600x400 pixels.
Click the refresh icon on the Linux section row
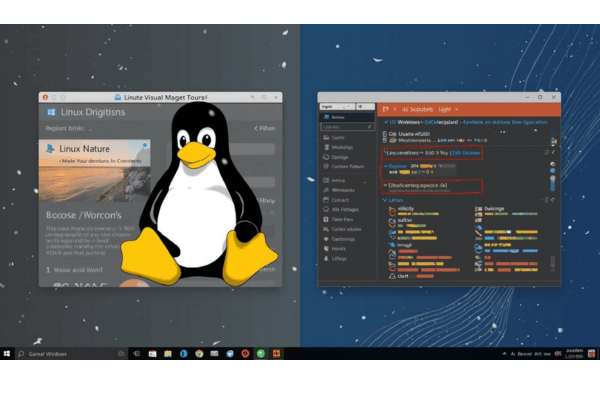pos(553,200)
